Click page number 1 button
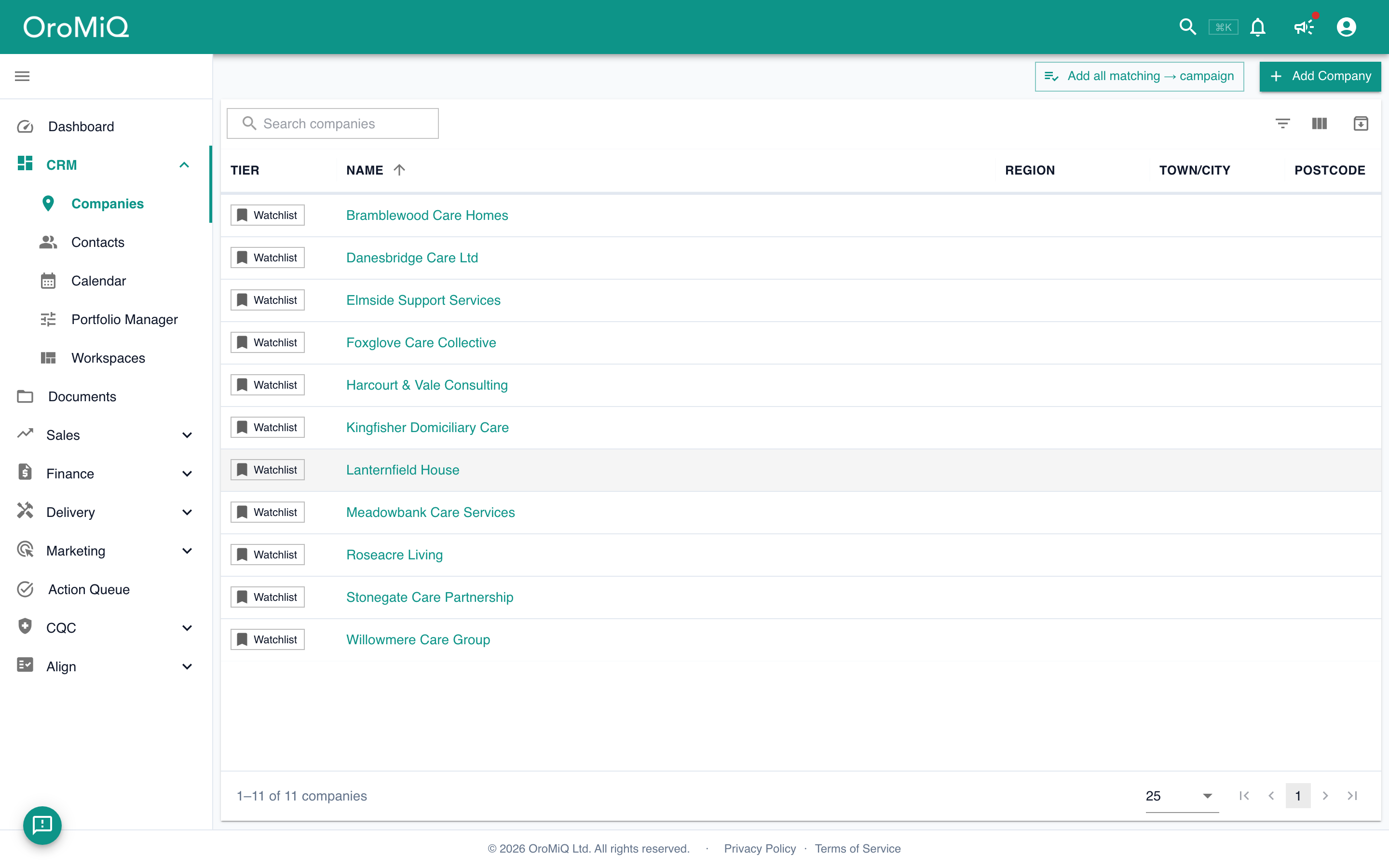Image resolution: width=1389 pixels, height=868 pixels. pyautogui.click(x=1298, y=796)
